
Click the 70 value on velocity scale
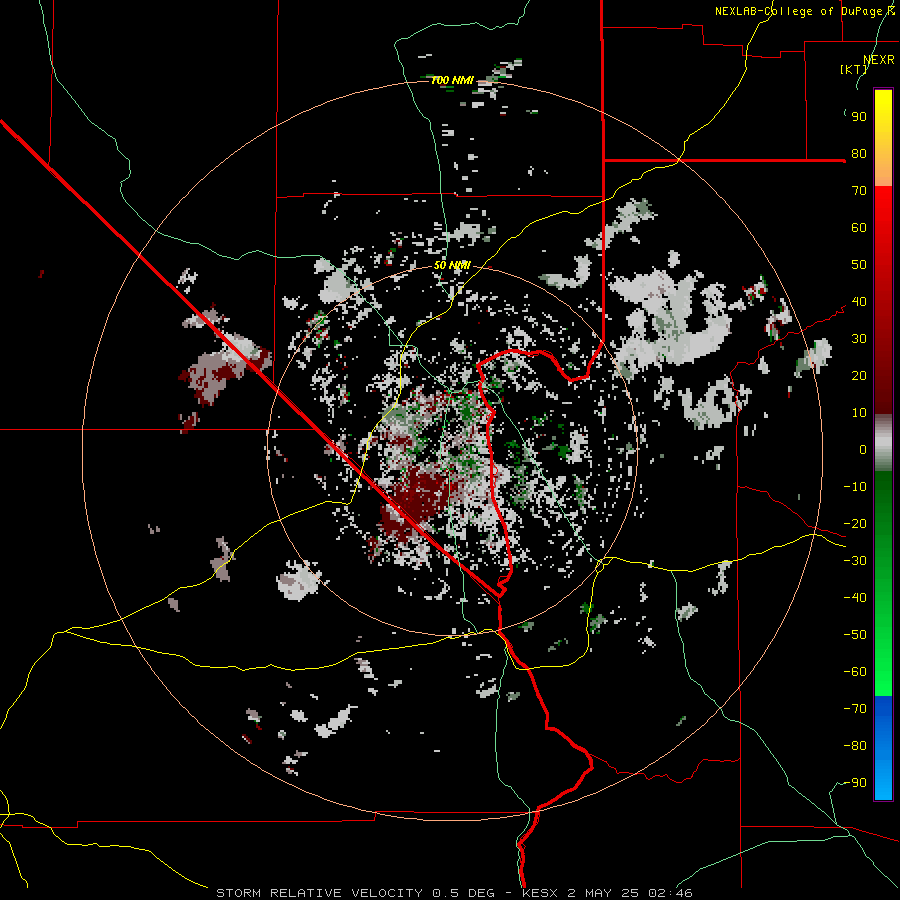tap(859, 191)
